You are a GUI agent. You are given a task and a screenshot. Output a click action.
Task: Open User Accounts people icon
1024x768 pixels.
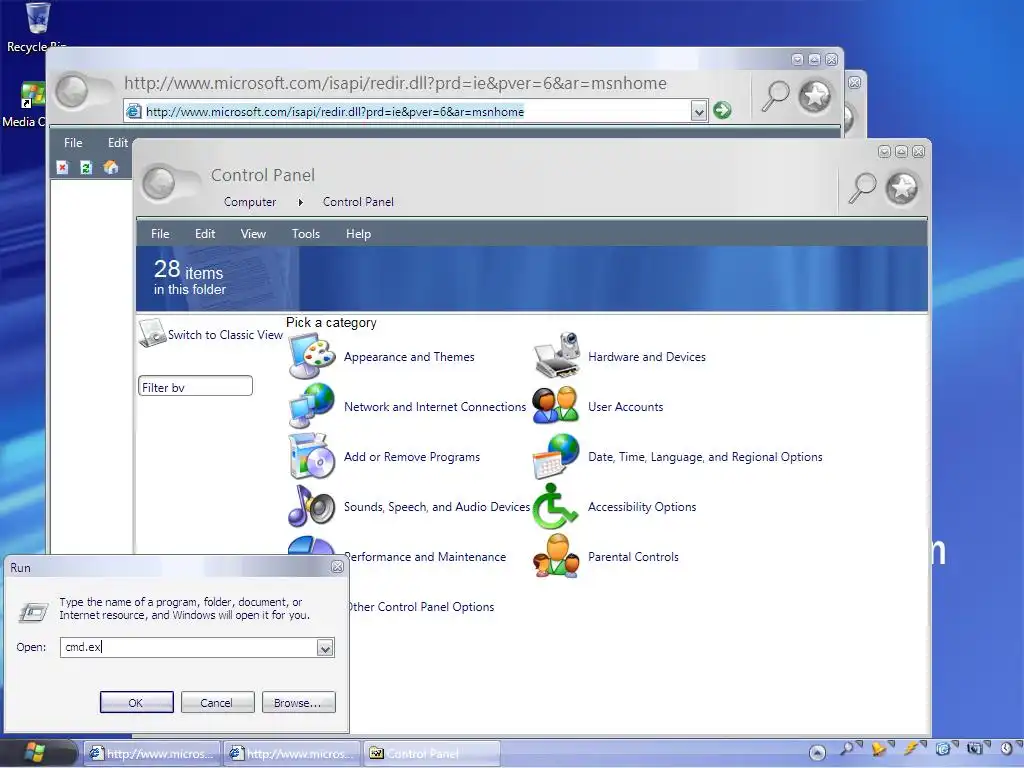(556, 406)
